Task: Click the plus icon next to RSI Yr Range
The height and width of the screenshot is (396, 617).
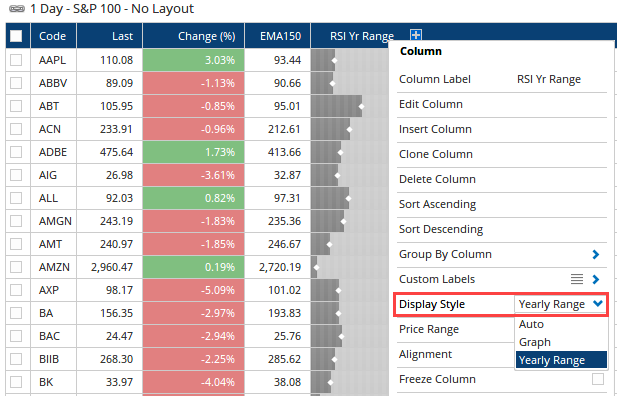Action: coord(416,35)
